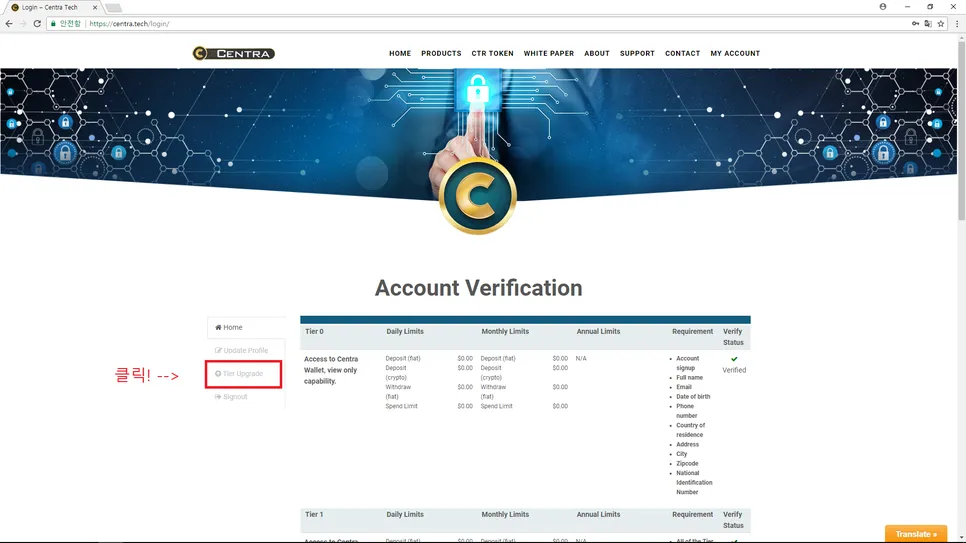Click the Tier 0 Monthly Limits column header
The height and width of the screenshot is (543, 966).
tap(505, 332)
